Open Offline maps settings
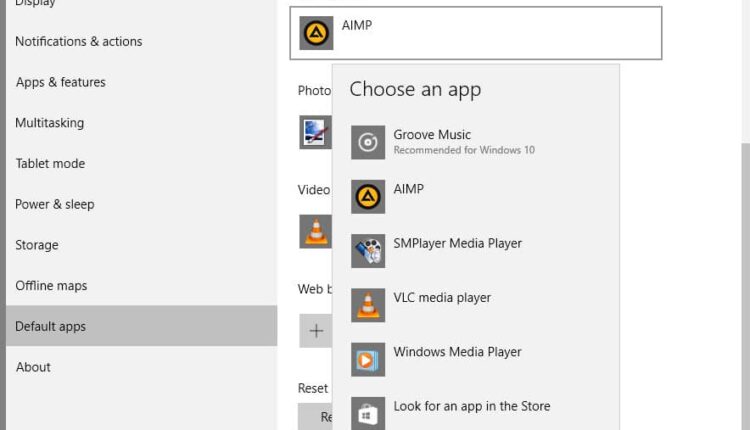The height and width of the screenshot is (430, 750). tap(51, 286)
